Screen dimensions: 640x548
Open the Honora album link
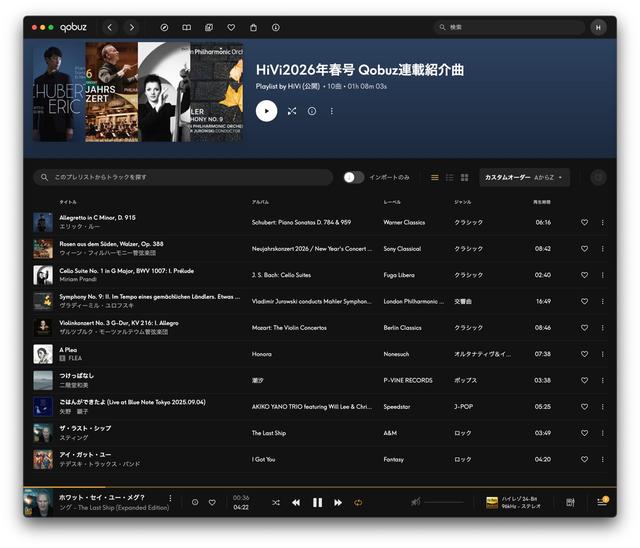(x=262, y=354)
